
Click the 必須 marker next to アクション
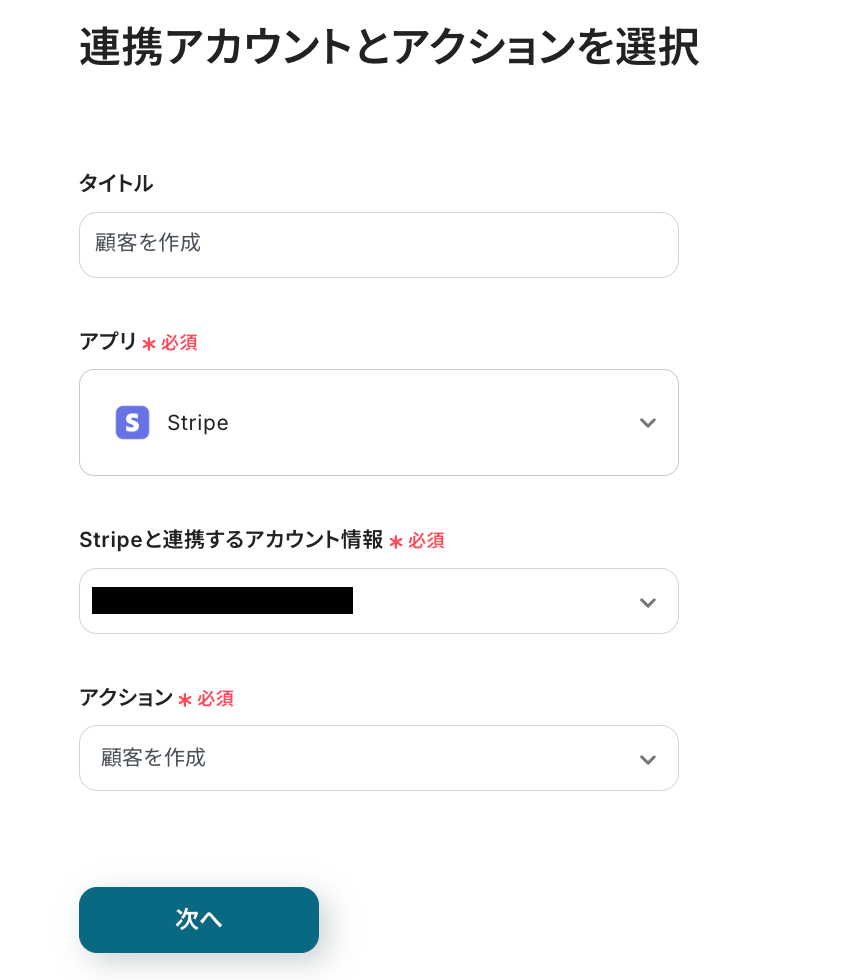pos(215,699)
